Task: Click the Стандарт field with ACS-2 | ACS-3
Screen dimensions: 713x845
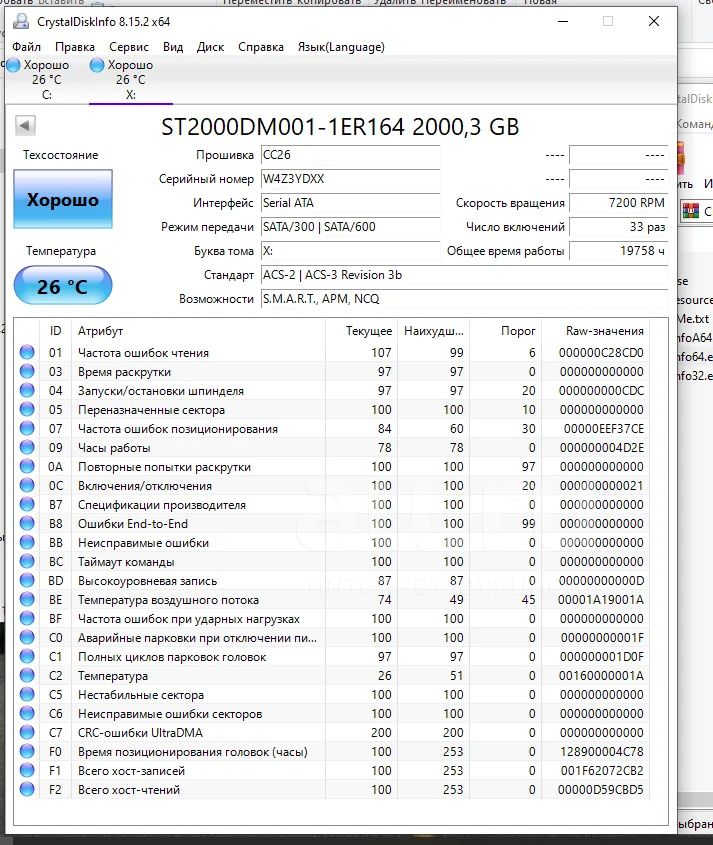Action: [x=465, y=275]
